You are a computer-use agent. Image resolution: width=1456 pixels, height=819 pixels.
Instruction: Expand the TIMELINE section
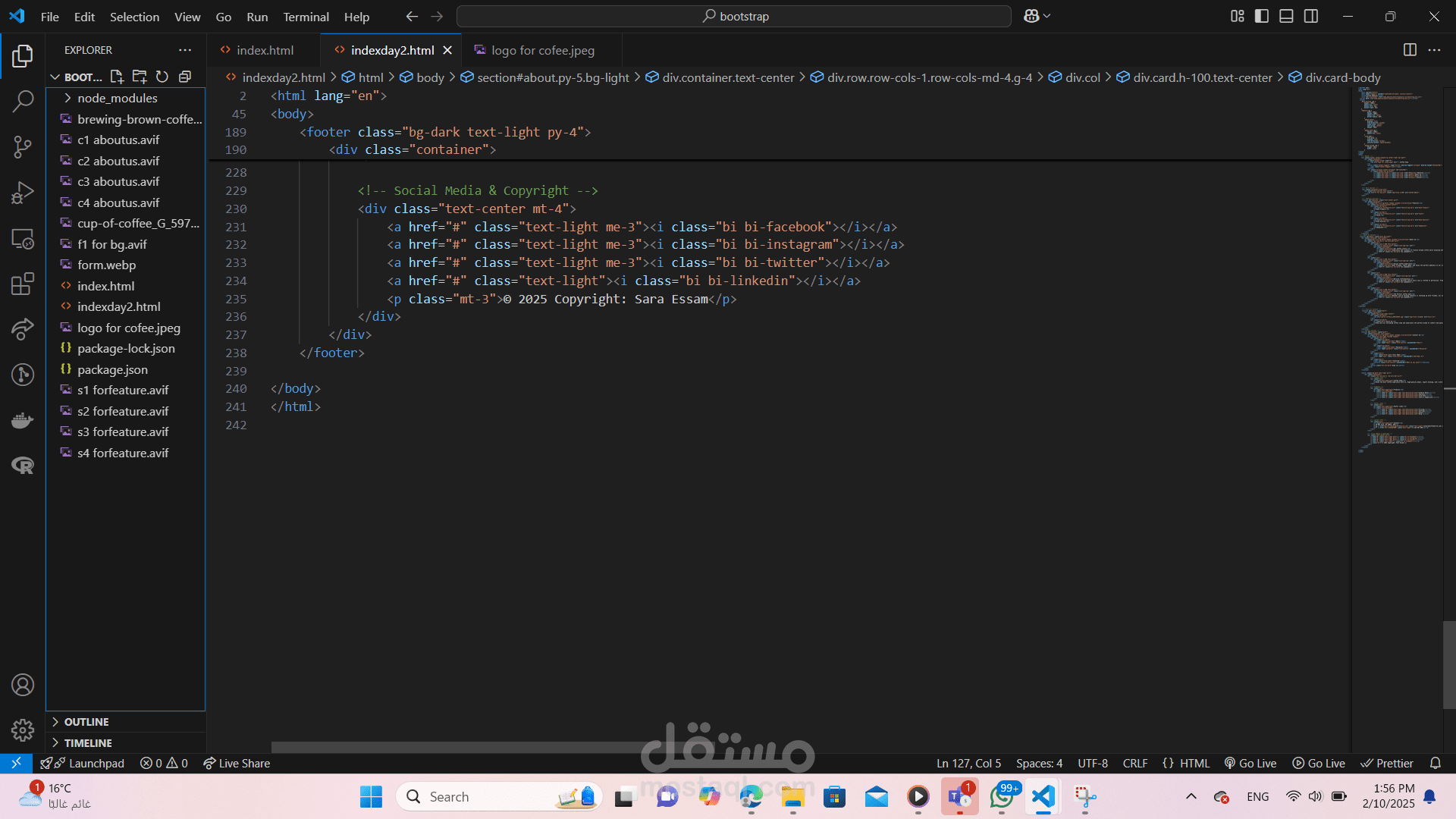point(88,743)
